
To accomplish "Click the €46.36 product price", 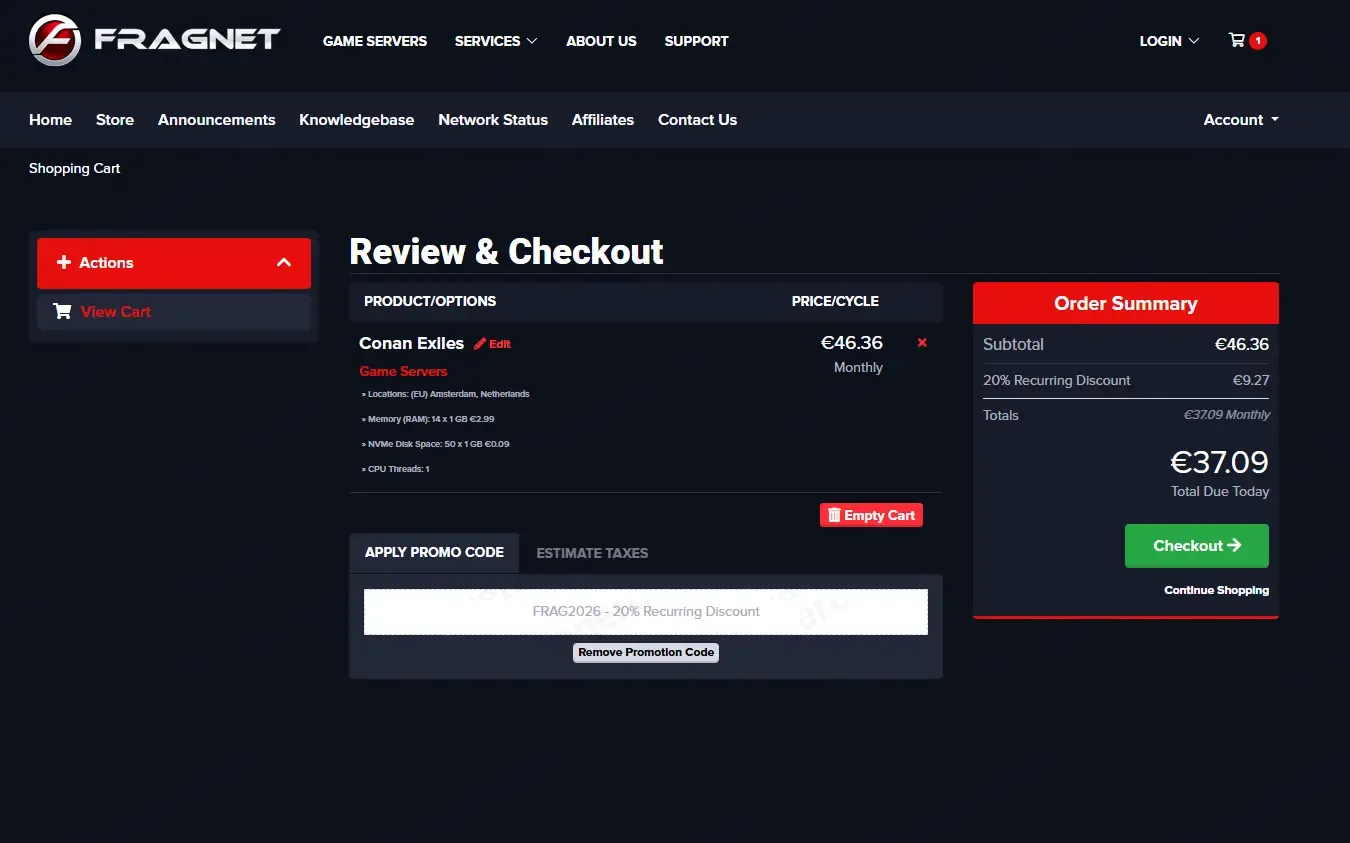I will click(852, 343).
